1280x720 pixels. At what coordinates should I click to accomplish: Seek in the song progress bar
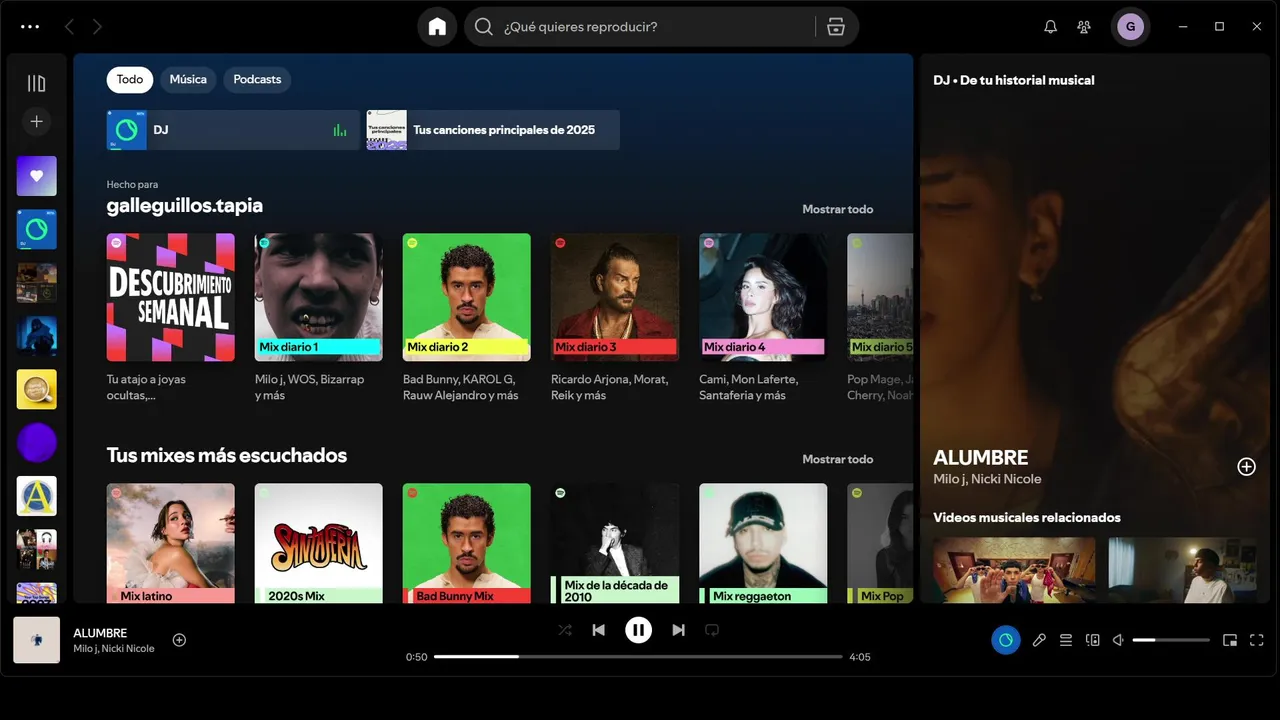[638, 657]
